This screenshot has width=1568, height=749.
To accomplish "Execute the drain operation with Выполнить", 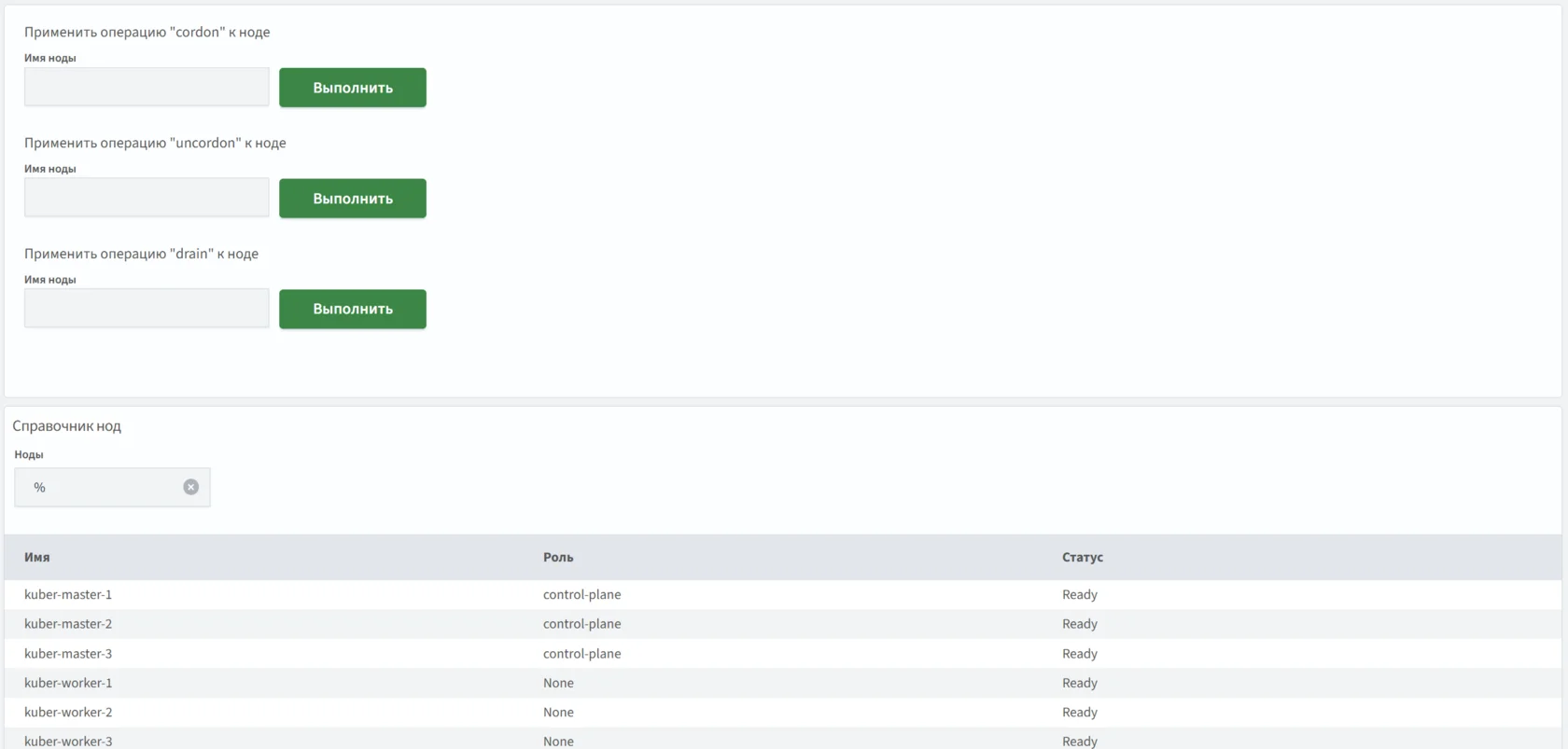I will click(x=352, y=309).
